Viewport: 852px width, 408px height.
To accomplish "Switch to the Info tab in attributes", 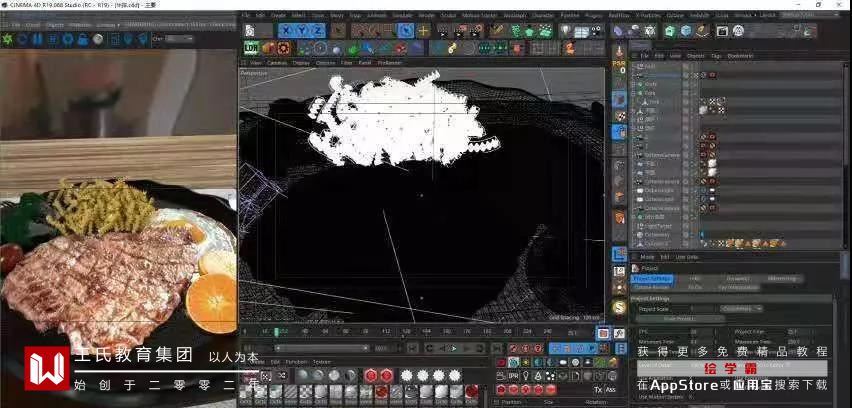I will tap(695, 279).
